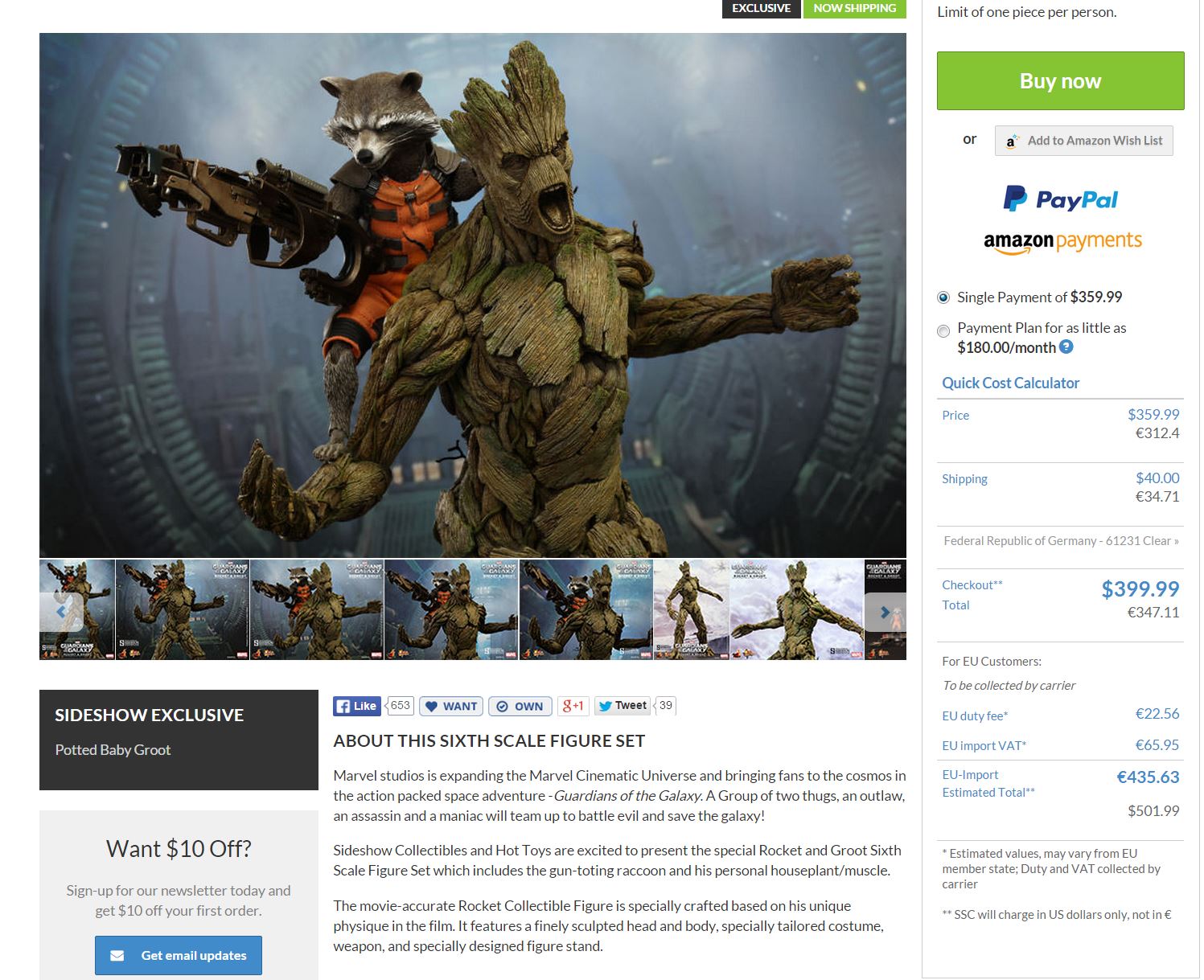The image size is (1204, 980).
Task: Click Add to Amazon Wish List
Action: point(1083,141)
